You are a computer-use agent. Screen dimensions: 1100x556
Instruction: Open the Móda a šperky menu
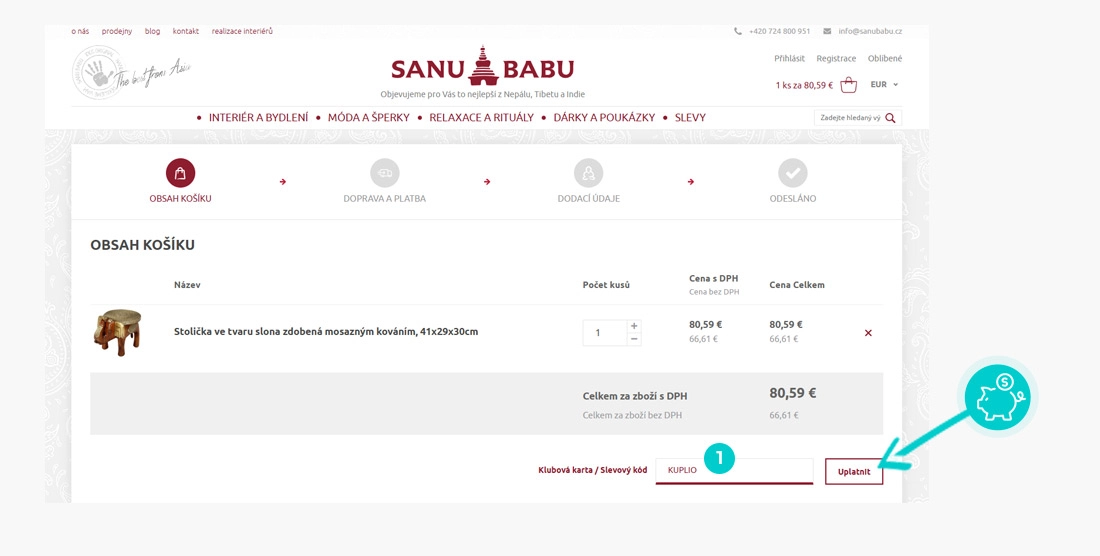[x=368, y=118]
